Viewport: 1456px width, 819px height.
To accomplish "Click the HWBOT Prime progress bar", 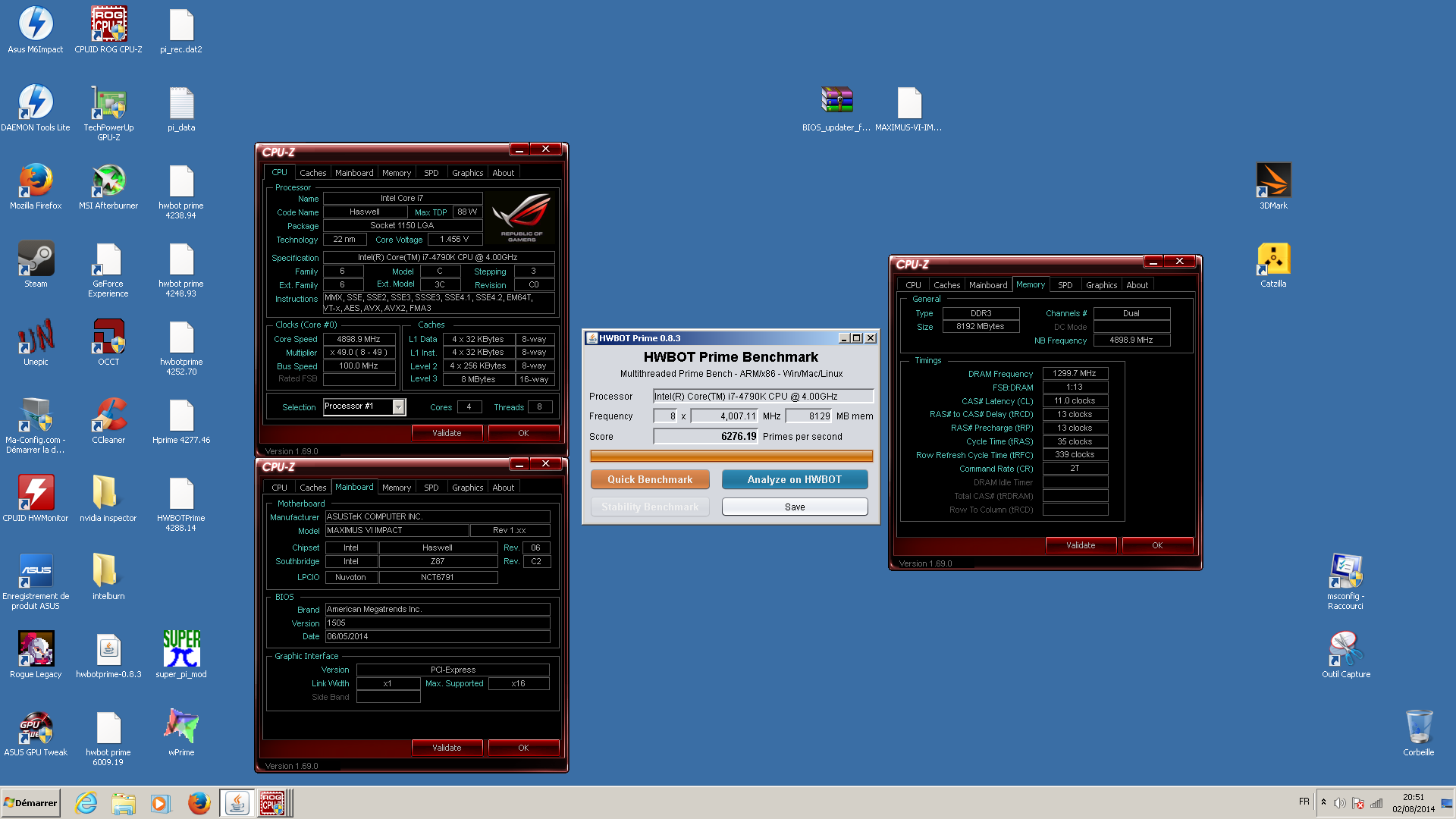I will (x=731, y=456).
